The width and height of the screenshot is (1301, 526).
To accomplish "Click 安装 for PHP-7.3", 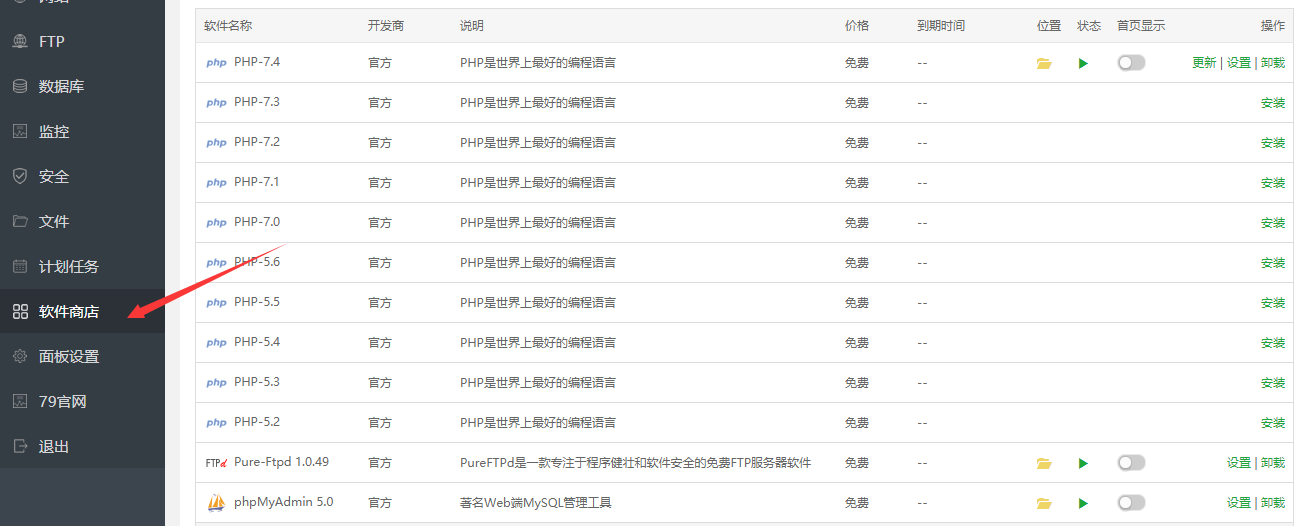I will point(1273,103).
